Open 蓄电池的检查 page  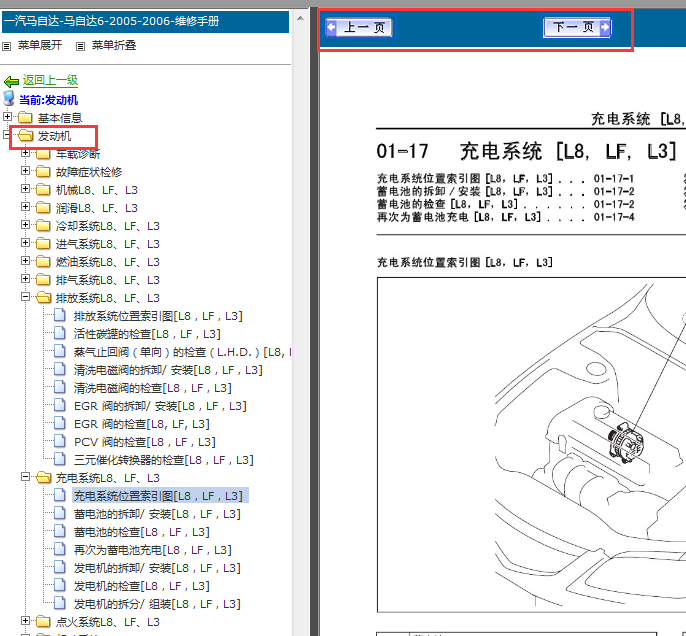coord(142,532)
